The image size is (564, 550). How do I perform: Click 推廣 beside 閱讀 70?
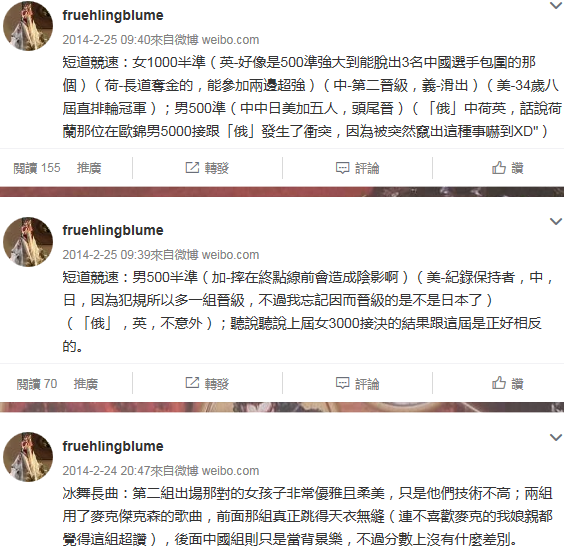click(x=86, y=384)
